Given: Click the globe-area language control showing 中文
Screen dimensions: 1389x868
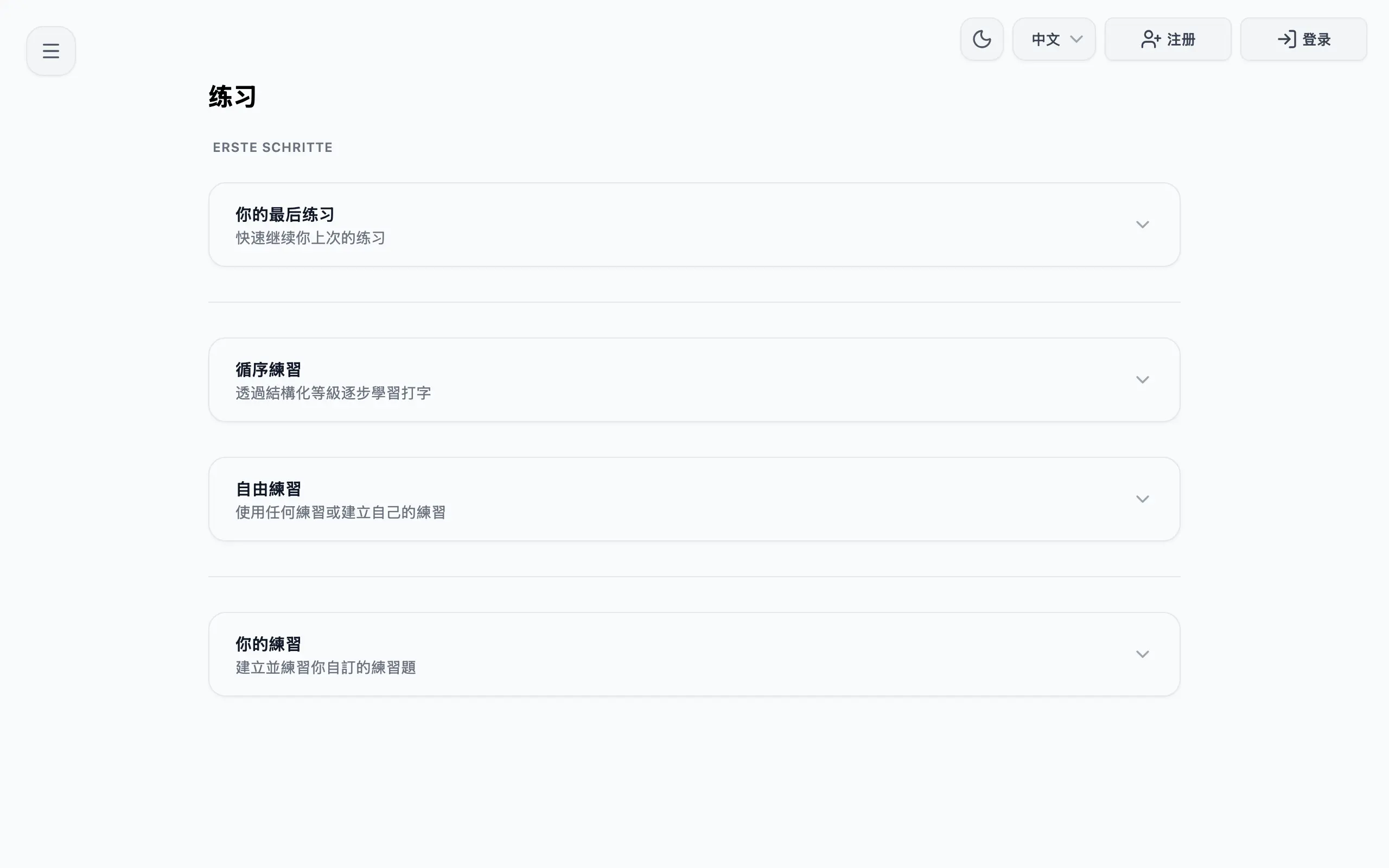Looking at the screenshot, I should (x=1053, y=39).
